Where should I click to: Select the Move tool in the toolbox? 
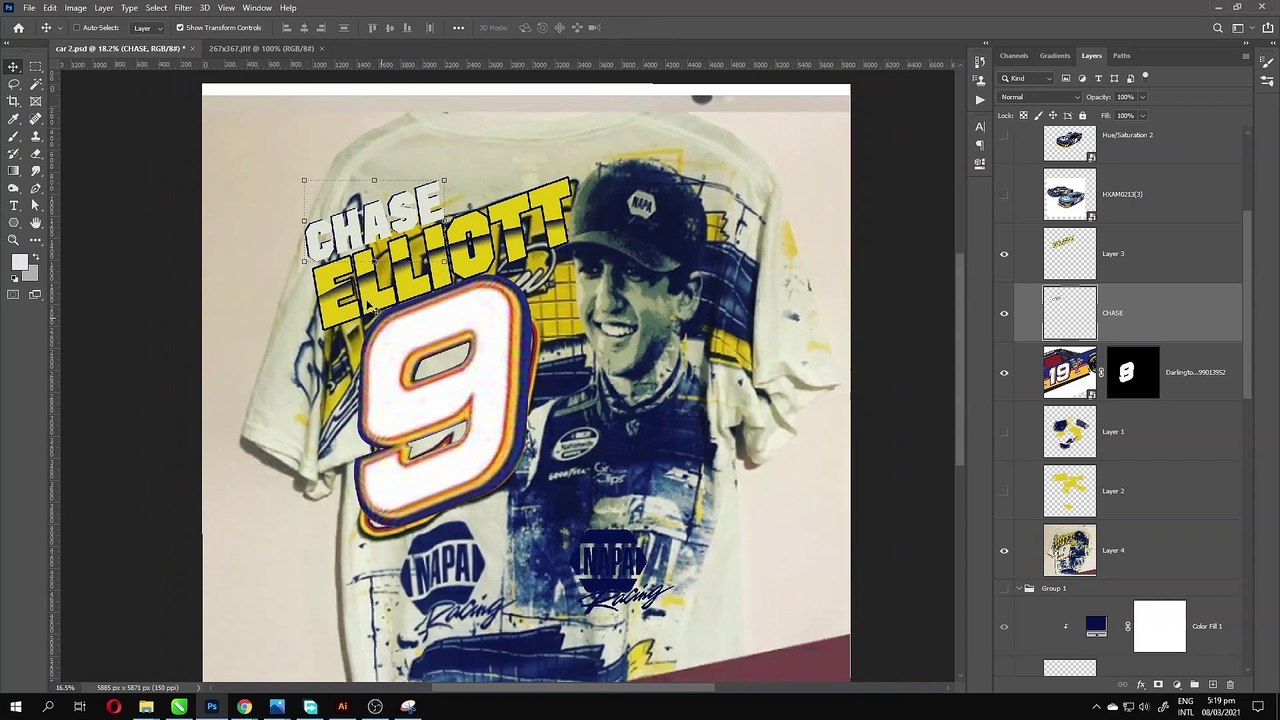click(14, 67)
